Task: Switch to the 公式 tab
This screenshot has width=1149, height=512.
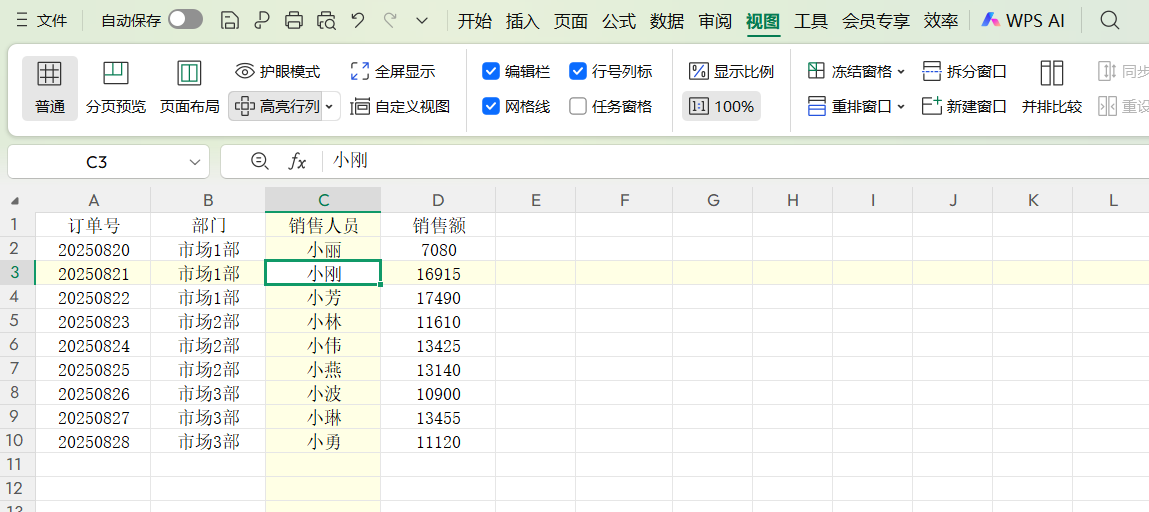Action: [x=618, y=21]
